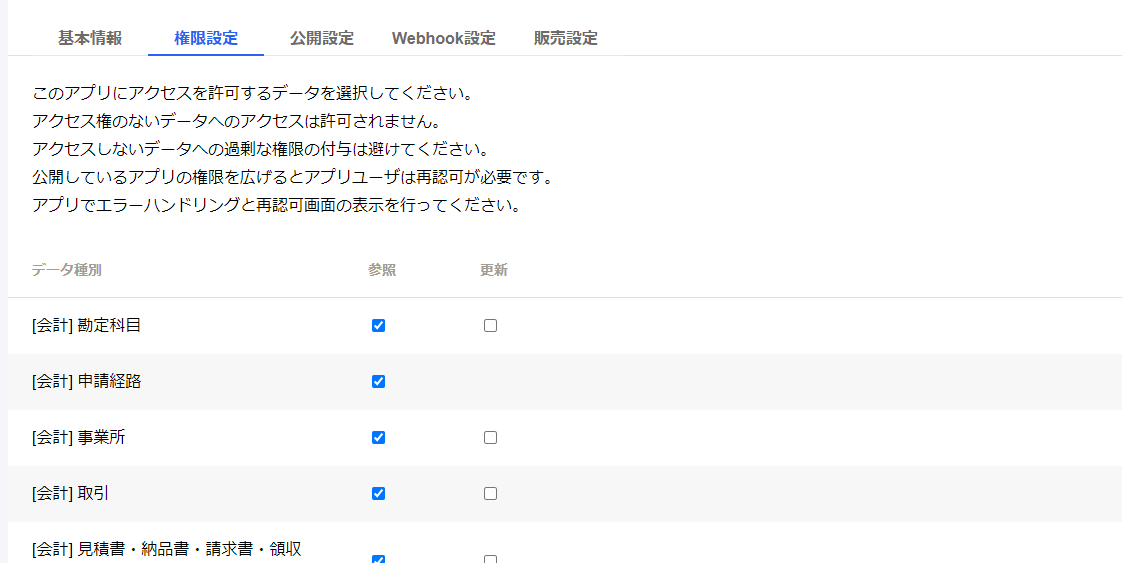Click the line about 過剰な権限の付与
This screenshot has width=1122, height=563.
pos(260,150)
